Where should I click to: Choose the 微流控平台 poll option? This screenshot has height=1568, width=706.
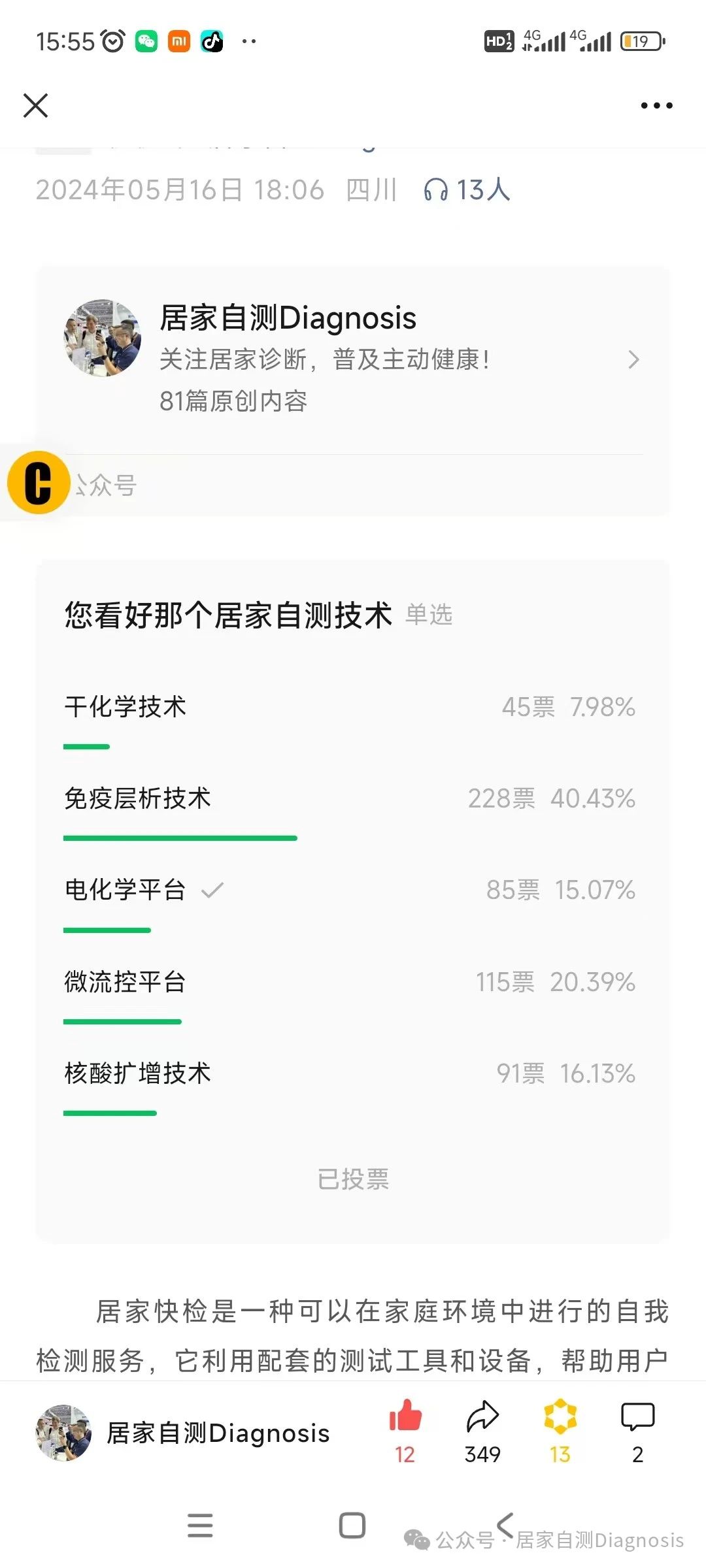pos(126,981)
